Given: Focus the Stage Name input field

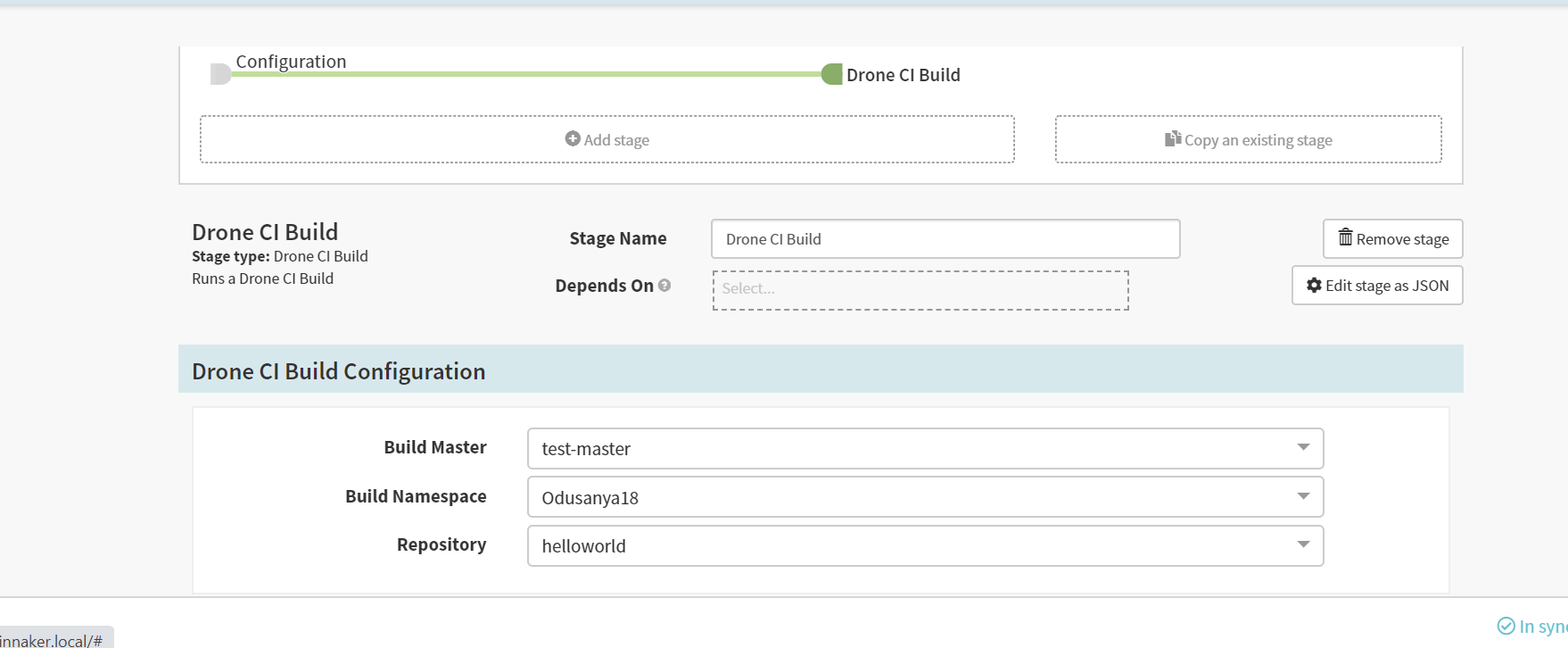Looking at the screenshot, I should click(x=945, y=239).
